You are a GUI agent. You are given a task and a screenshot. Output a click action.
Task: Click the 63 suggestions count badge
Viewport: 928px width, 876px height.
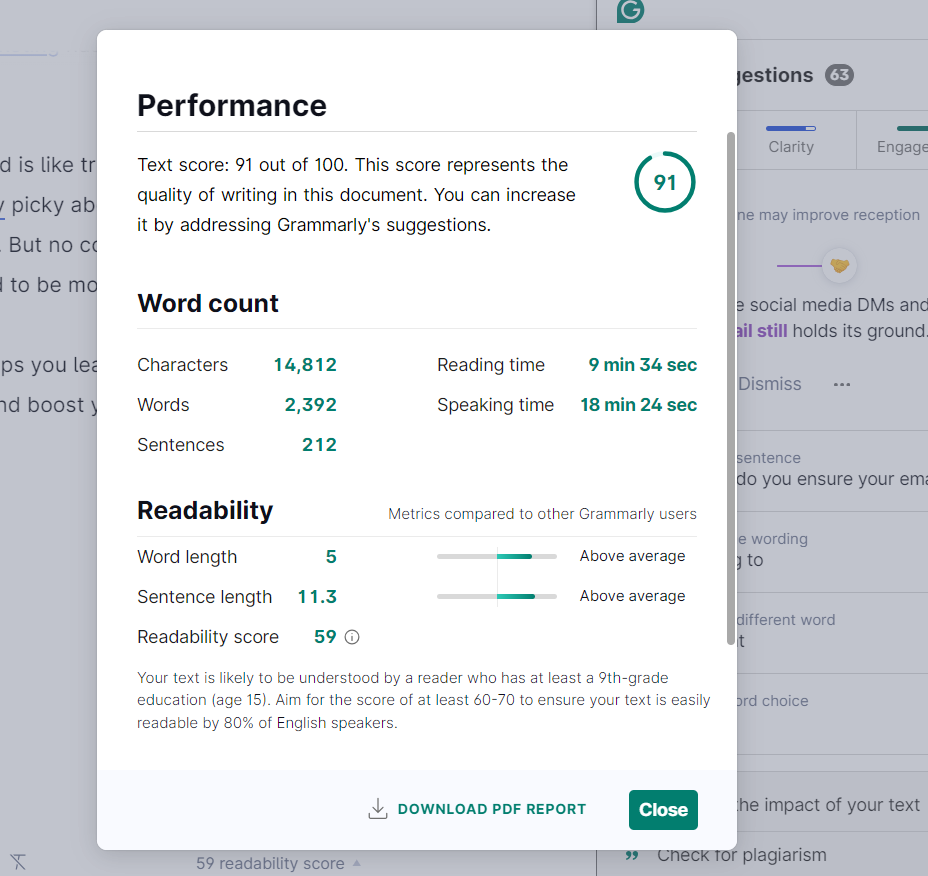coord(839,75)
